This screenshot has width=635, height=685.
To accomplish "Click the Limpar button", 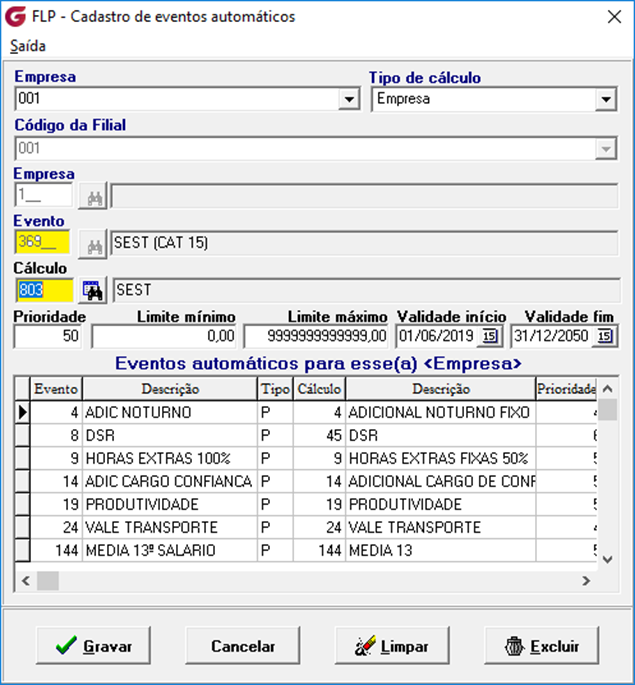I will pyautogui.click(x=392, y=646).
